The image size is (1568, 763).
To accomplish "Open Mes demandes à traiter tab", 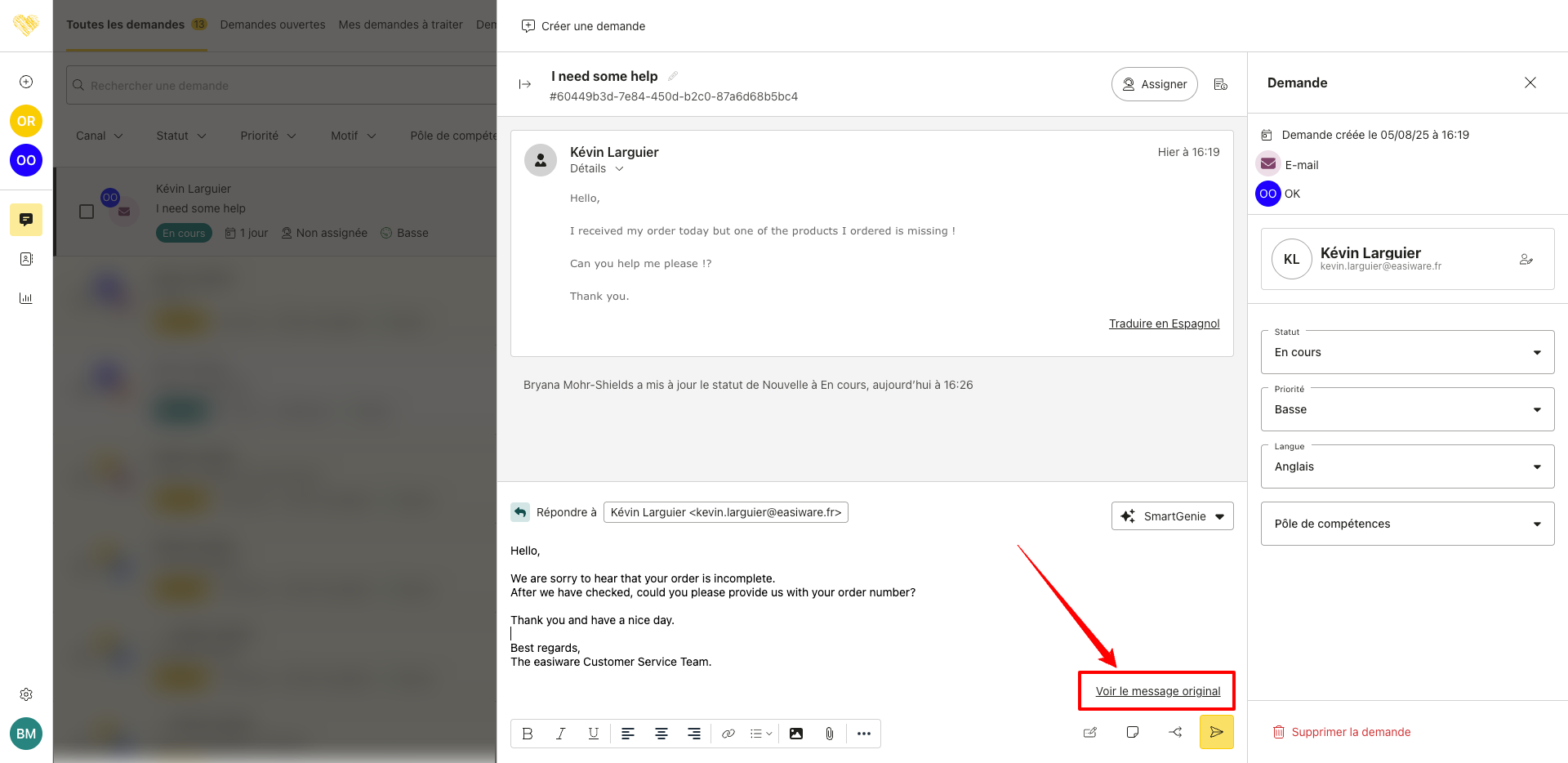I will tap(400, 25).
